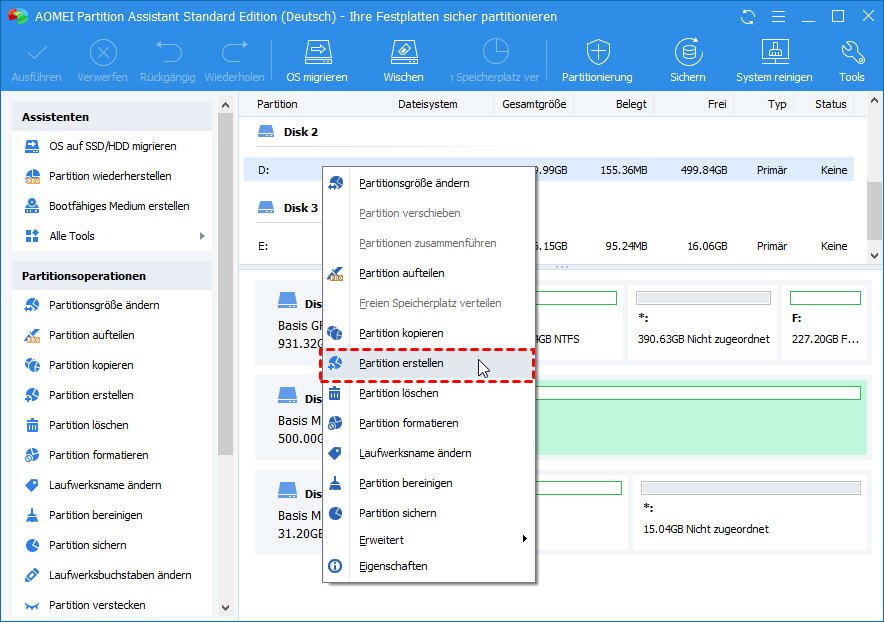Click the refresh icon in title bar
This screenshot has width=884, height=622.
coord(748,17)
